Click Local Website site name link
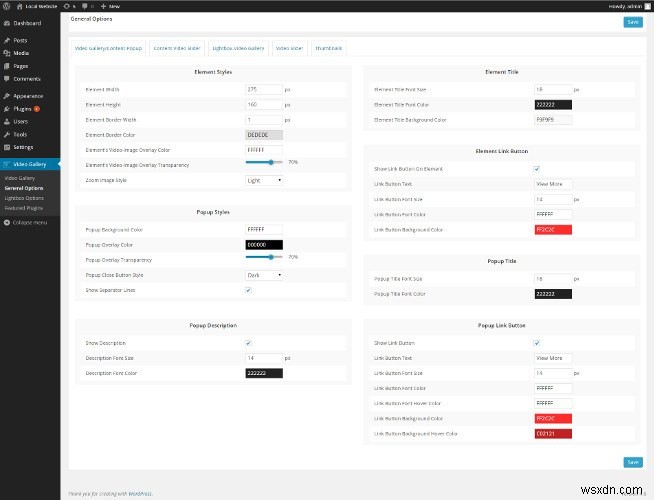Screen dimensions: 654x500 (x=41, y=6)
